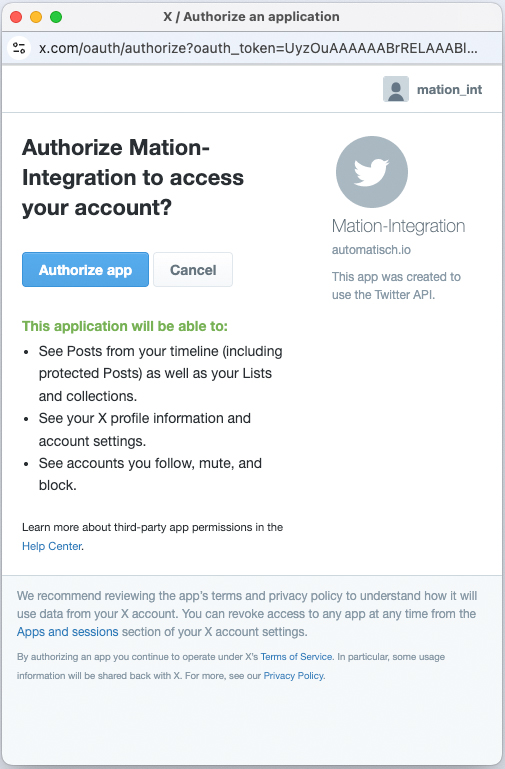Open the Privacy Policy link

pyautogui.click(x=294, y=676)
